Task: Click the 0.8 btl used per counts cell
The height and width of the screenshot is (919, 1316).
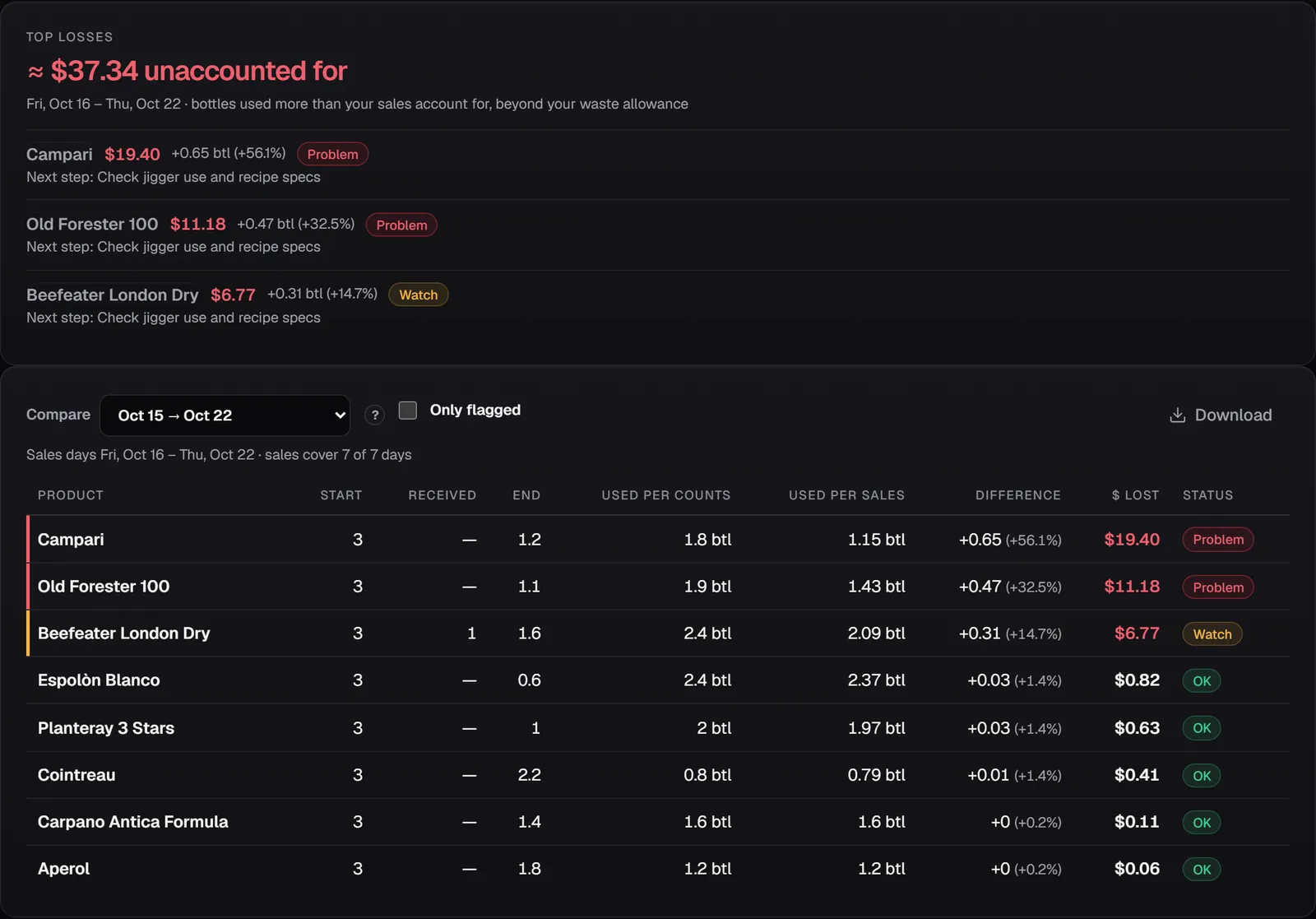Action: [x=707, y=775]
